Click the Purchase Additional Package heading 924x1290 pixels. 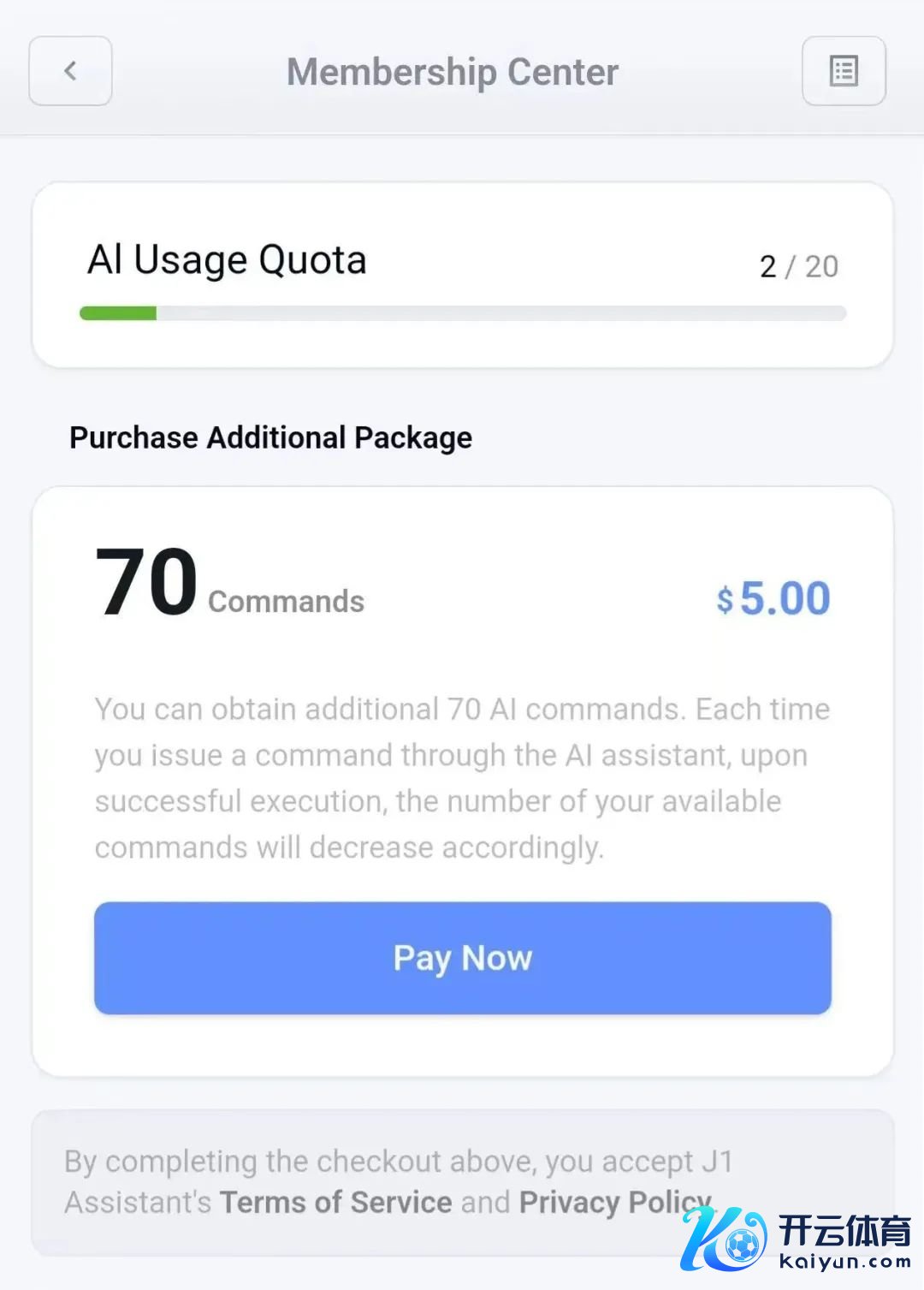pyautogui.click(x=270, y=437)
